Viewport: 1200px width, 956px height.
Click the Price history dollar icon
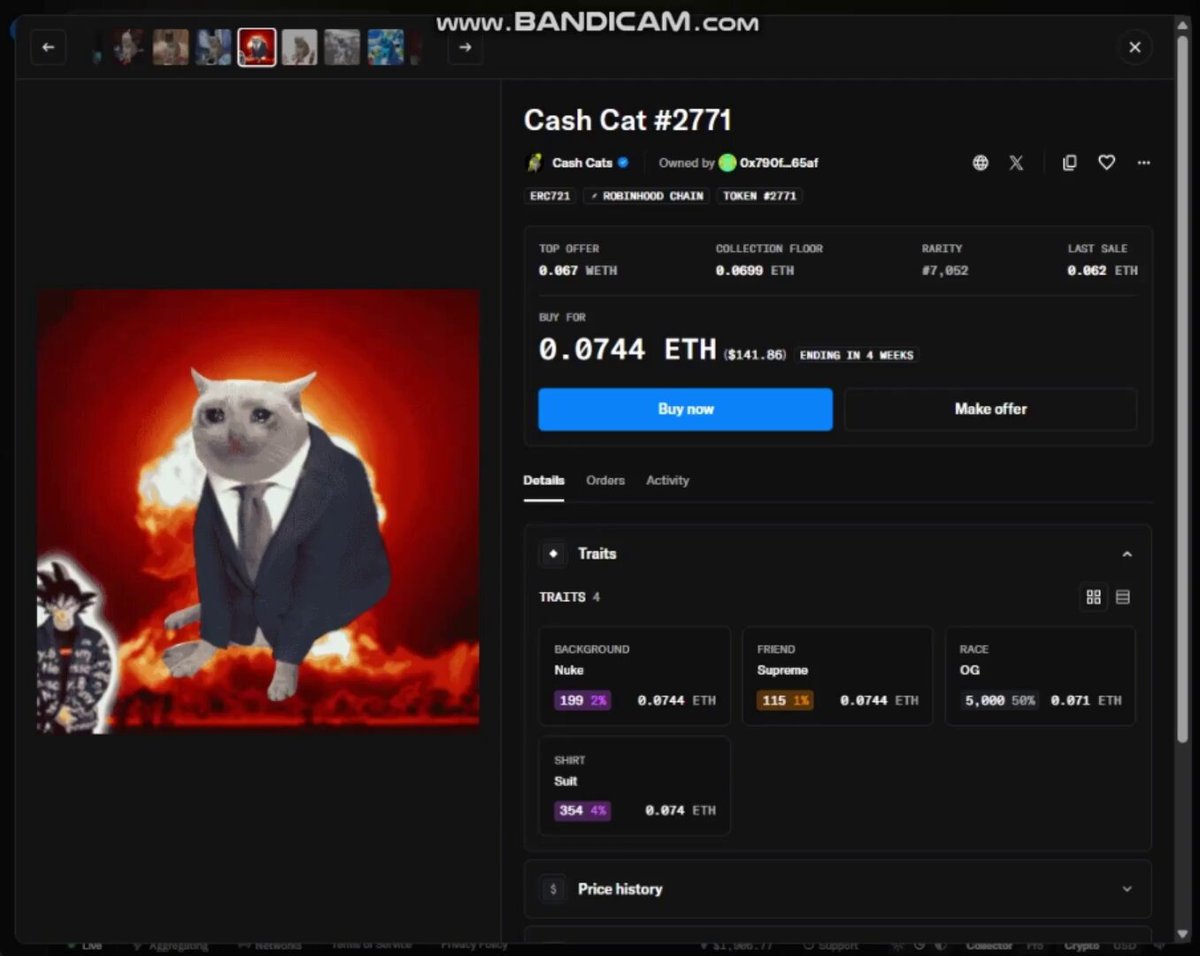pyautogui.click(x=553, y=889)
